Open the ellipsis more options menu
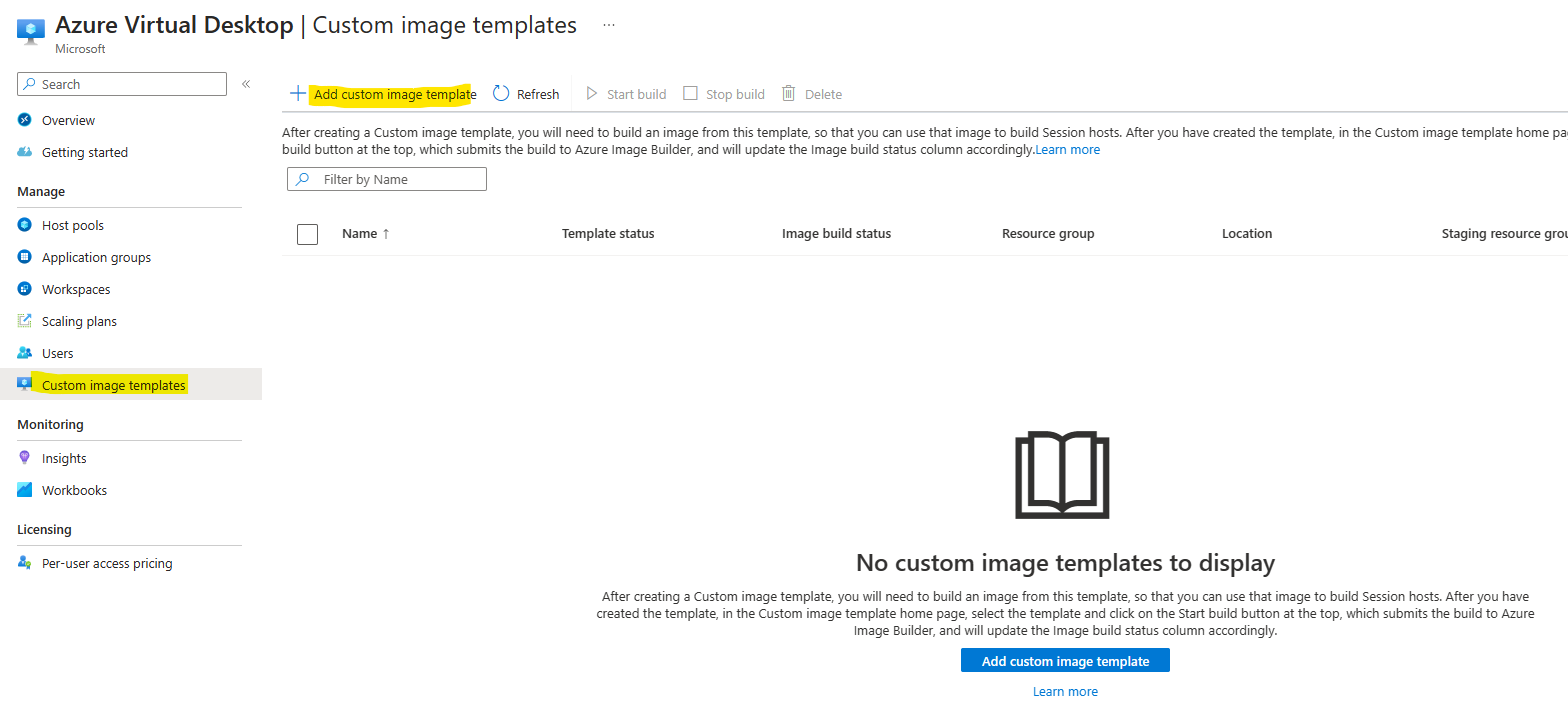 click(x=609, y=24)
